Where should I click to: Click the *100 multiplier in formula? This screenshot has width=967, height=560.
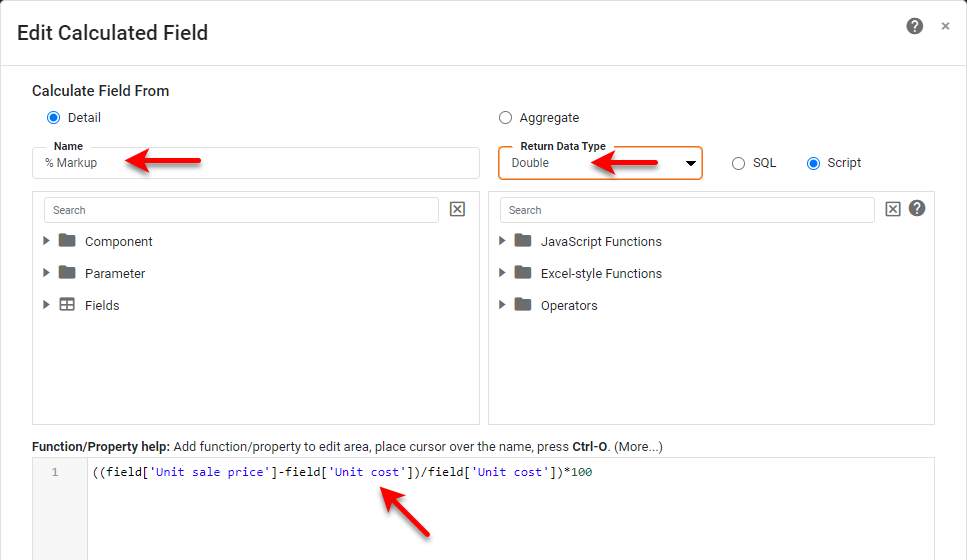pyautogui.click(x=578, y=472)
